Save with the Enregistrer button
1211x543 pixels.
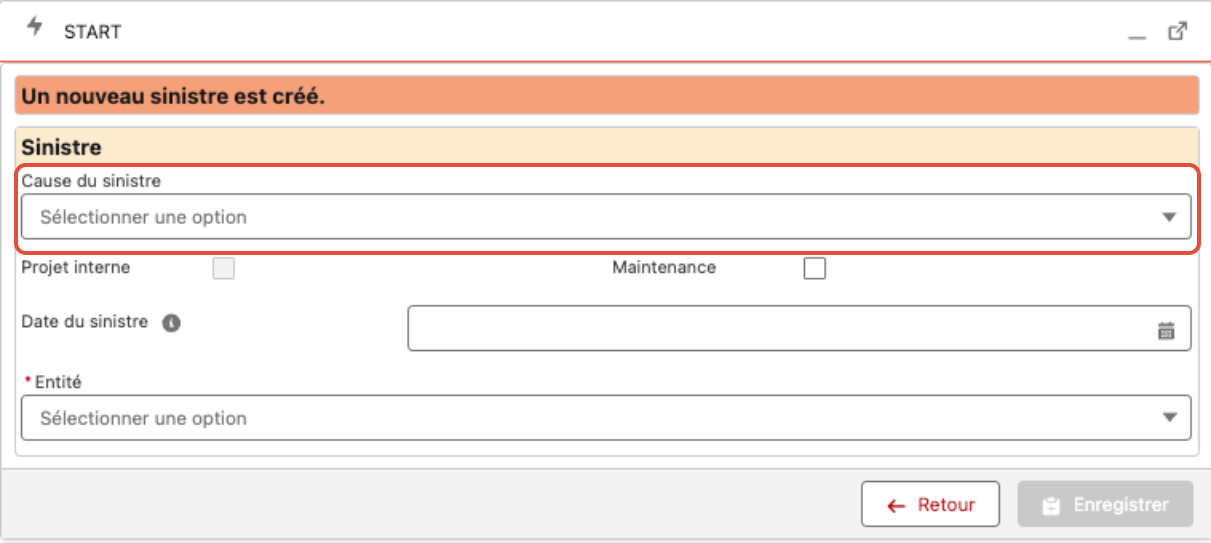point(1106,505)
